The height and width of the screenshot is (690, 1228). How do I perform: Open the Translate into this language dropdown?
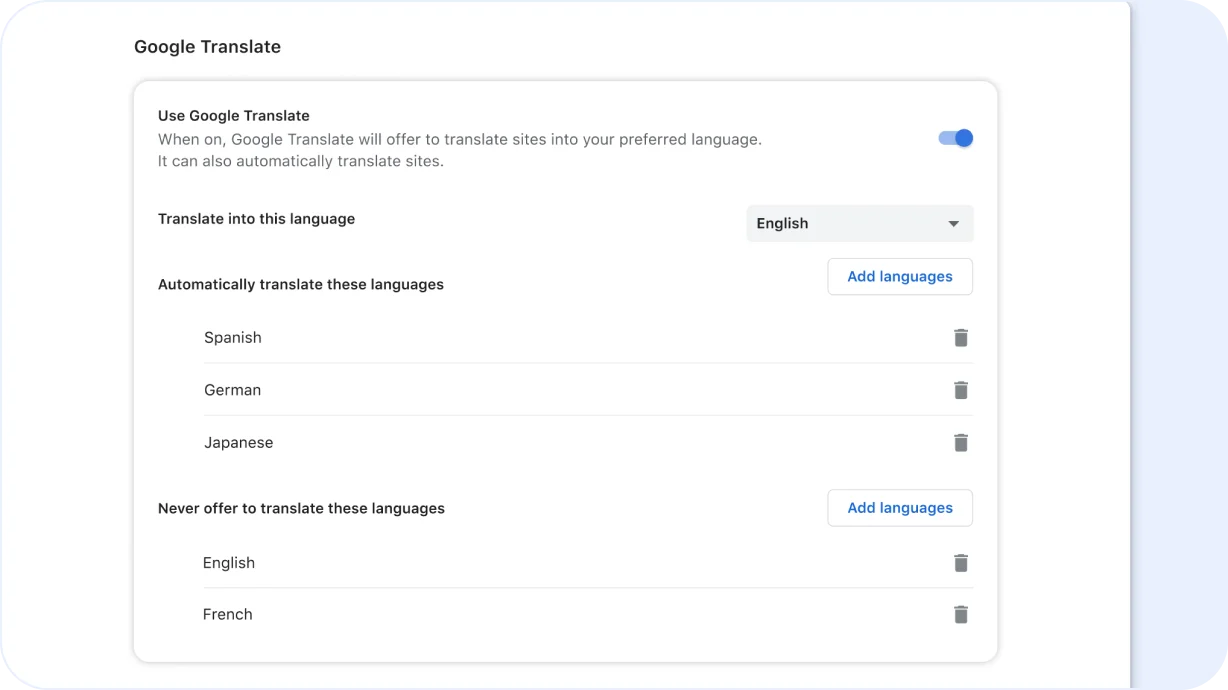point(859,223)
